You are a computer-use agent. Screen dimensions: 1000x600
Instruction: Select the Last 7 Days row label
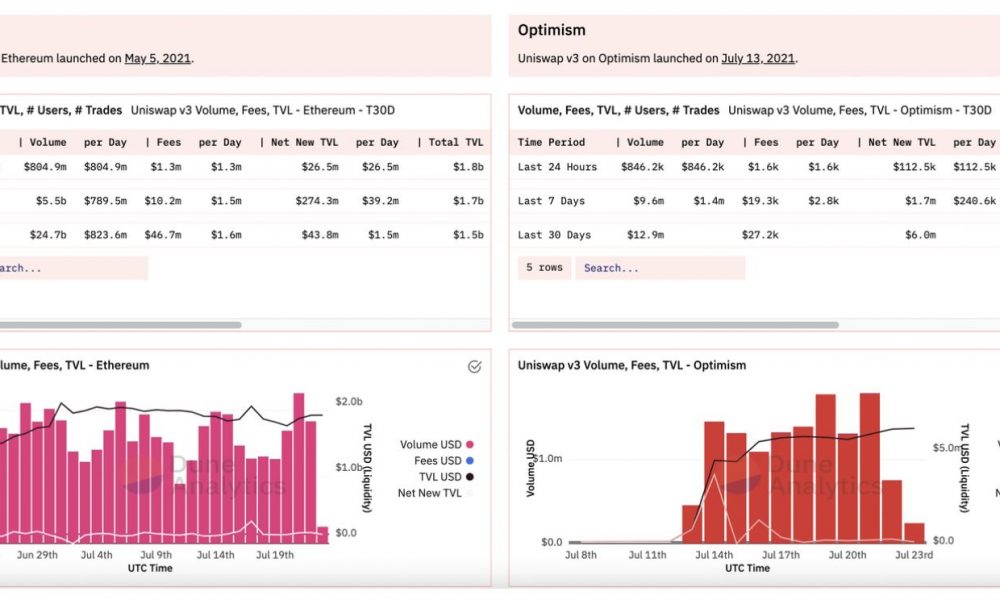[551, 201]
